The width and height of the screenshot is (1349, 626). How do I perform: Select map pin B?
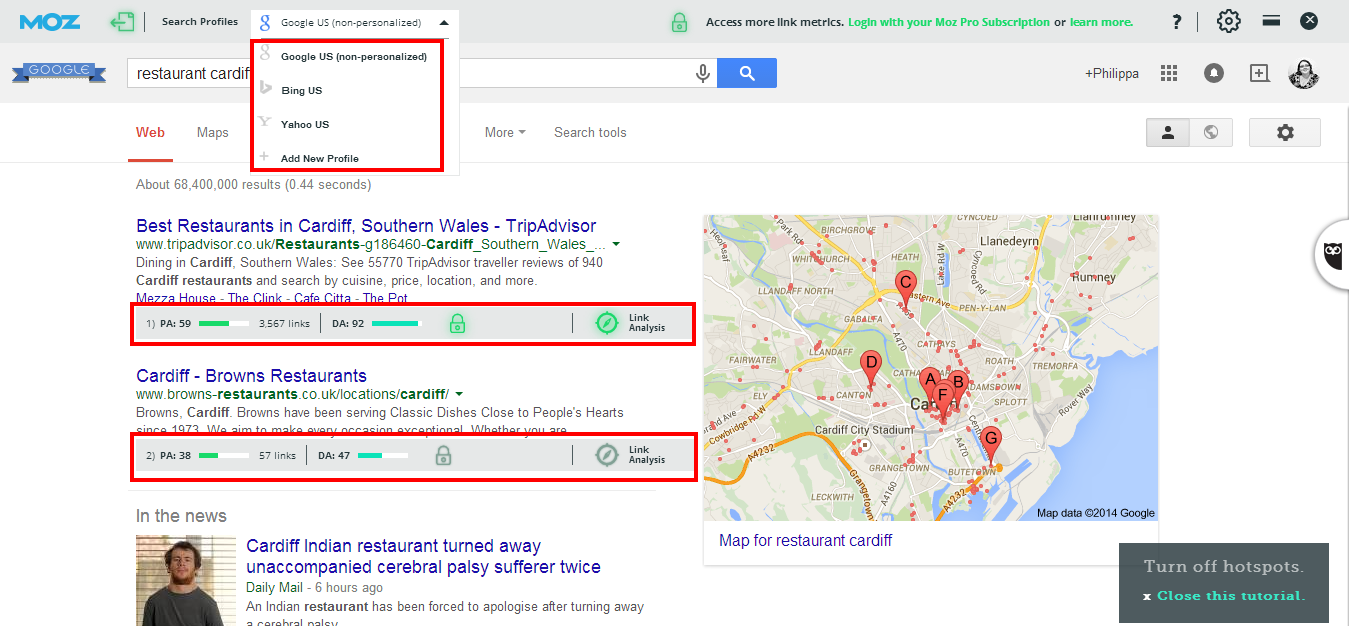pos(958,384)
